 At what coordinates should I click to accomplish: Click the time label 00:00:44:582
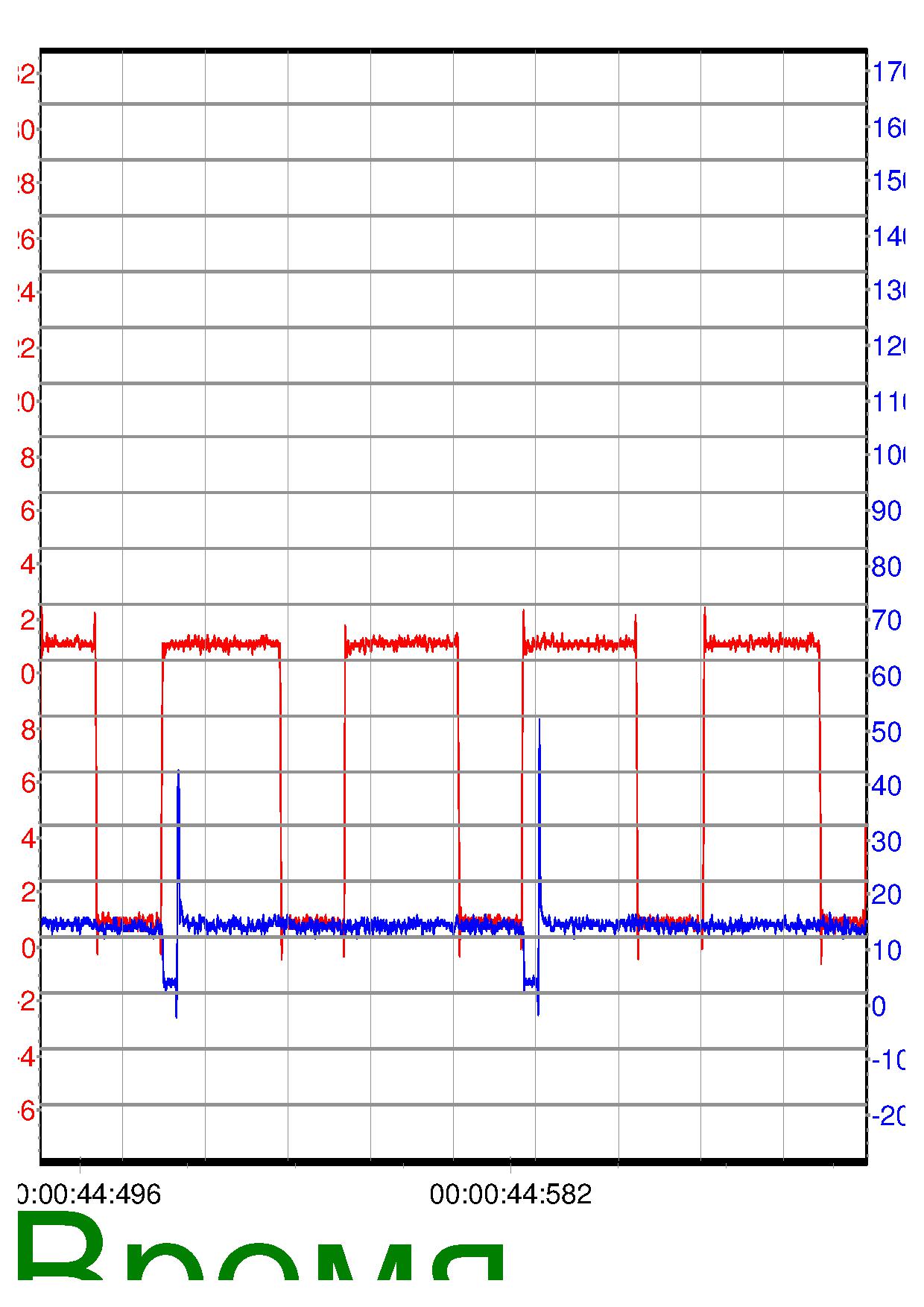coord(510,1194)
